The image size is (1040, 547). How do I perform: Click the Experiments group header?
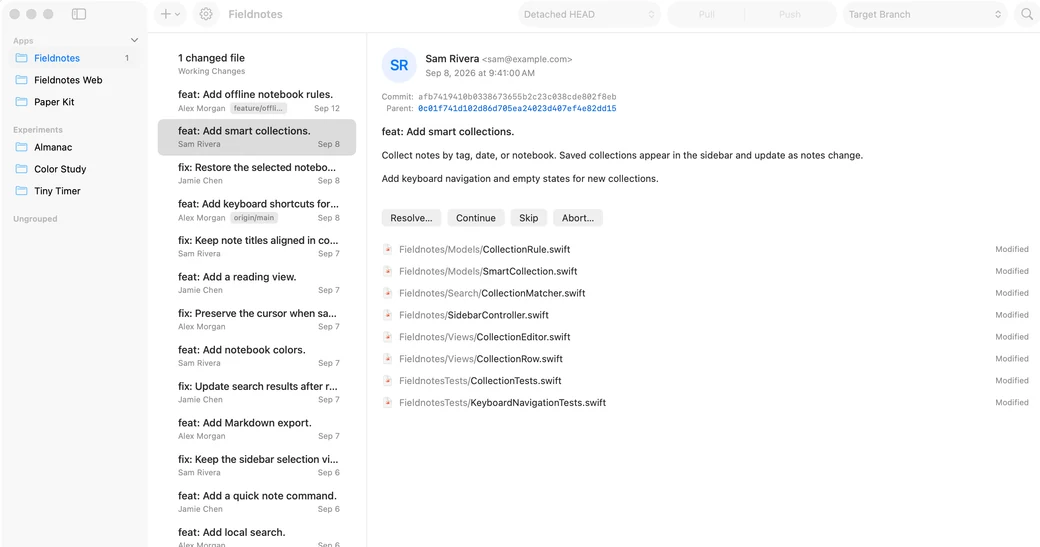[x=38, y=130]
